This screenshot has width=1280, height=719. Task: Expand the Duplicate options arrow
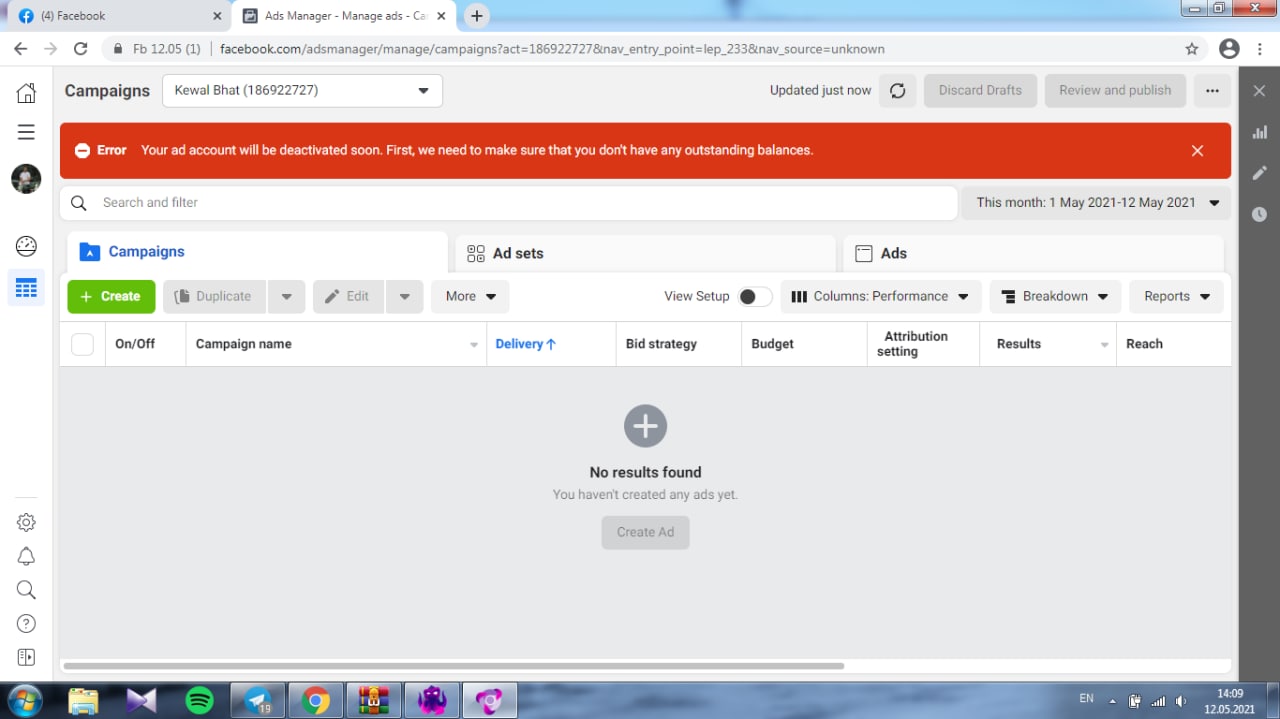click(286, 297)
